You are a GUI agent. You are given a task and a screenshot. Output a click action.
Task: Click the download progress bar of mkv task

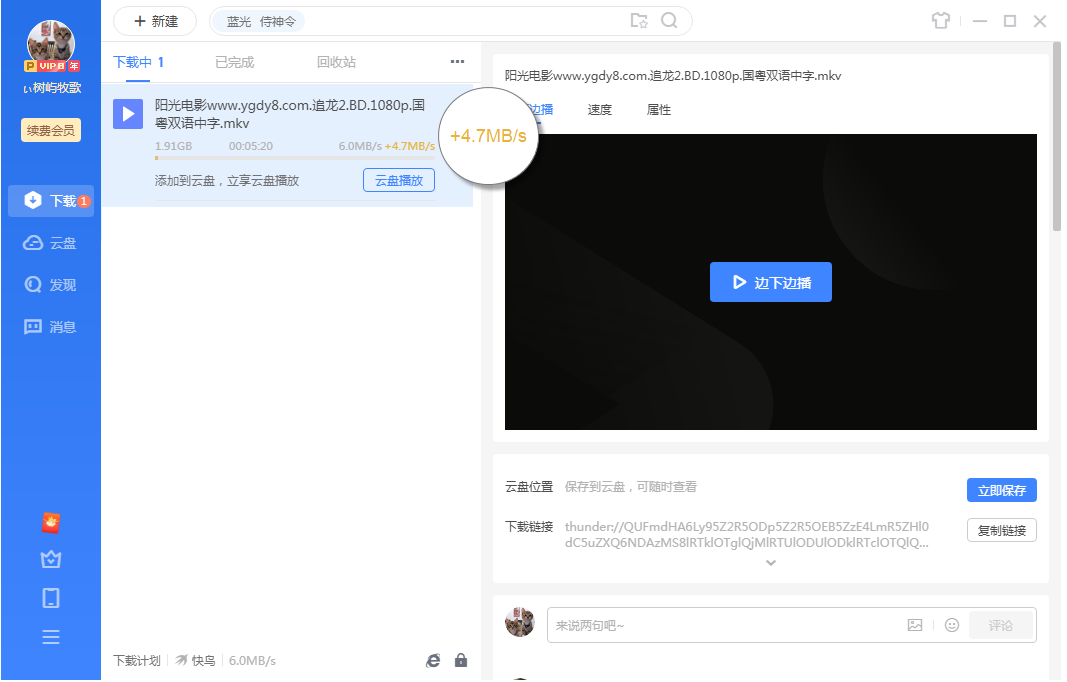tap(295, 158)
